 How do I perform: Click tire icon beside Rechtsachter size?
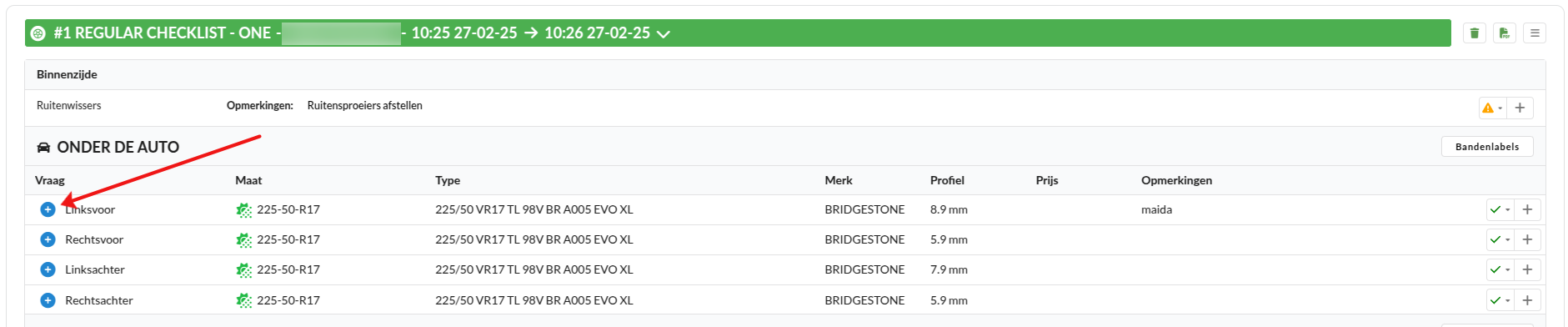click(243, 300)
